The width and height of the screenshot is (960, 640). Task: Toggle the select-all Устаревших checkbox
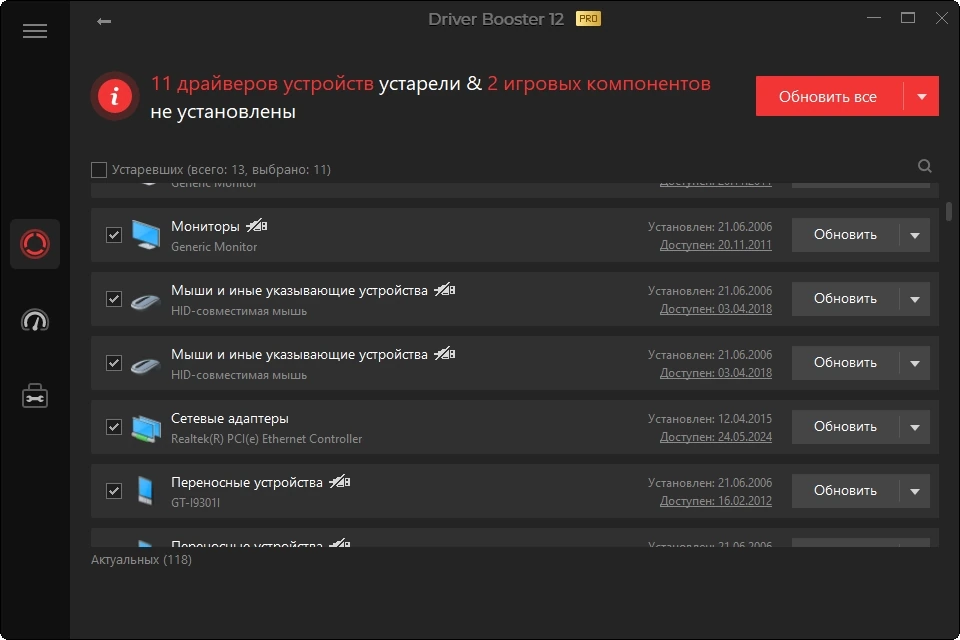(x=99, y=170)
